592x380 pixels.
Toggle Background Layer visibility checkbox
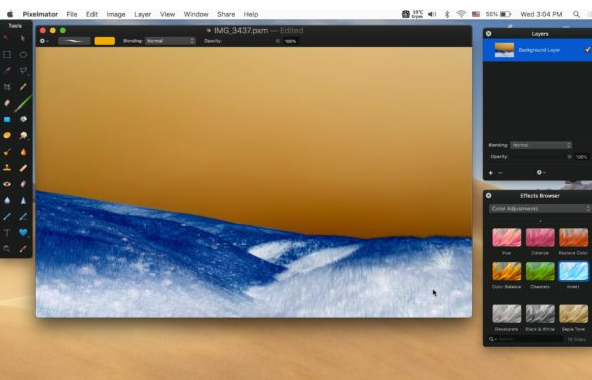587,49
